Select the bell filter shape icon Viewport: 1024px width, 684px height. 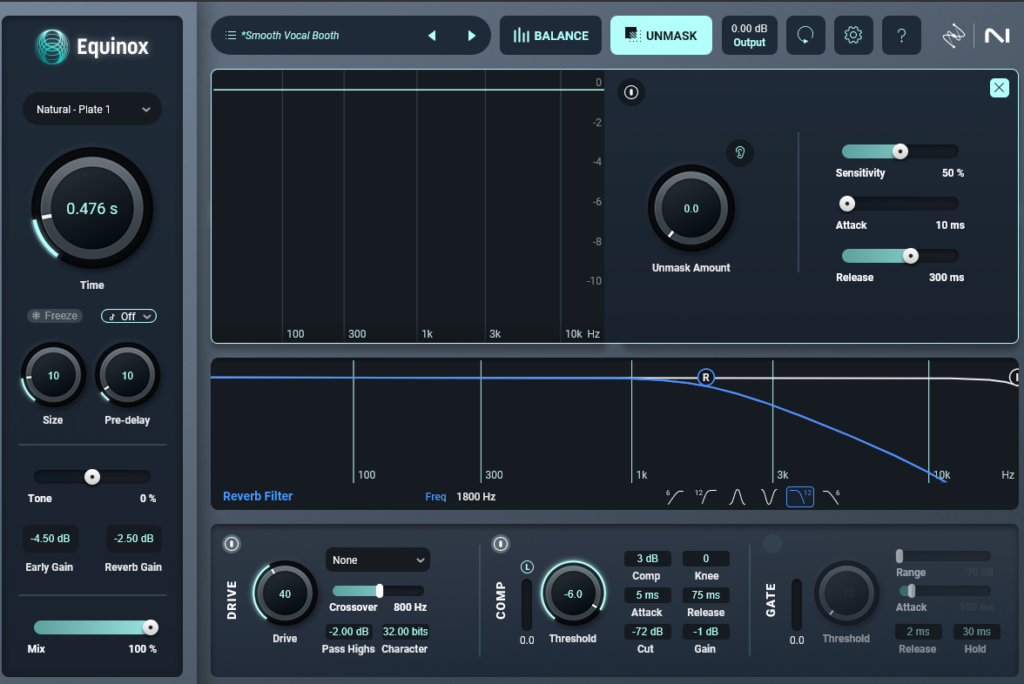[736, 496]
